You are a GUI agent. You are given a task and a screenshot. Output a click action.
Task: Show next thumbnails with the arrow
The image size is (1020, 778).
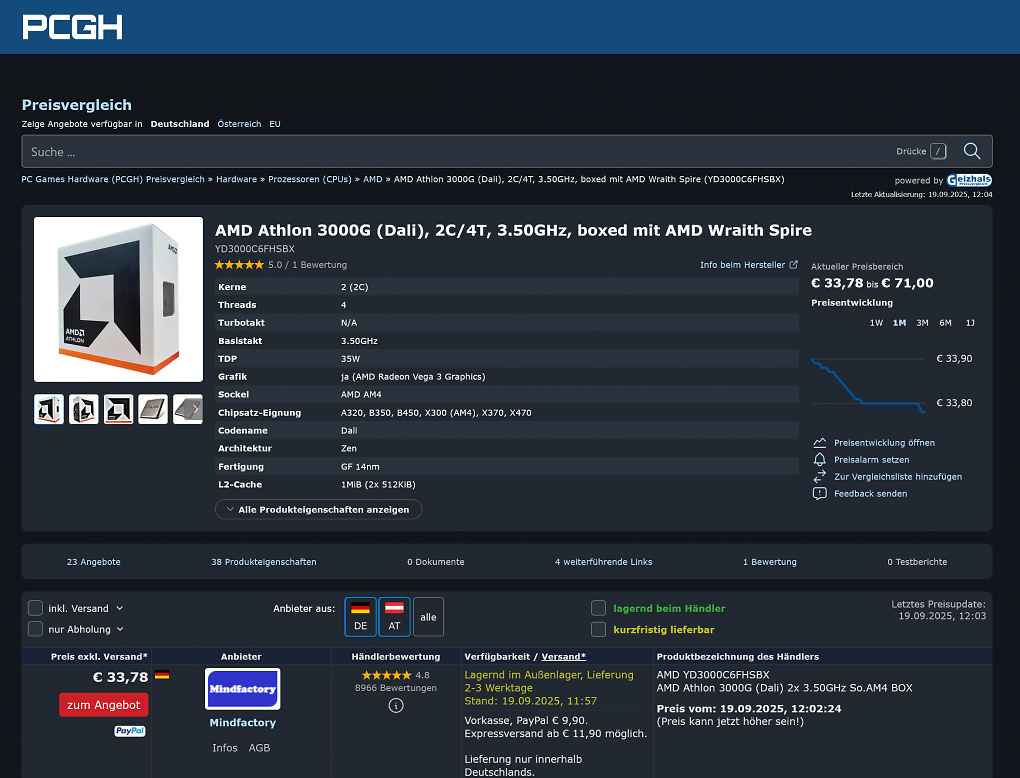(x=195, y=409)
